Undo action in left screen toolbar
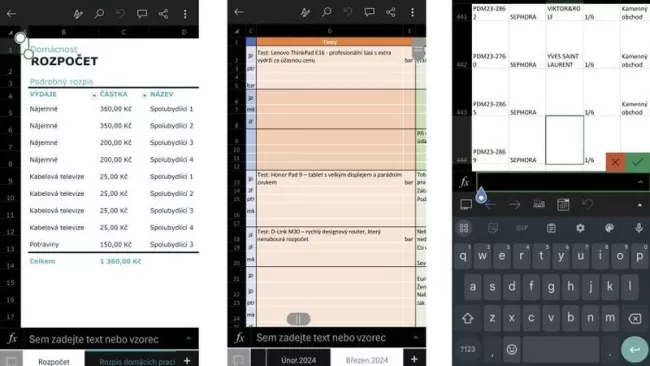 click(x=121, y=14)
